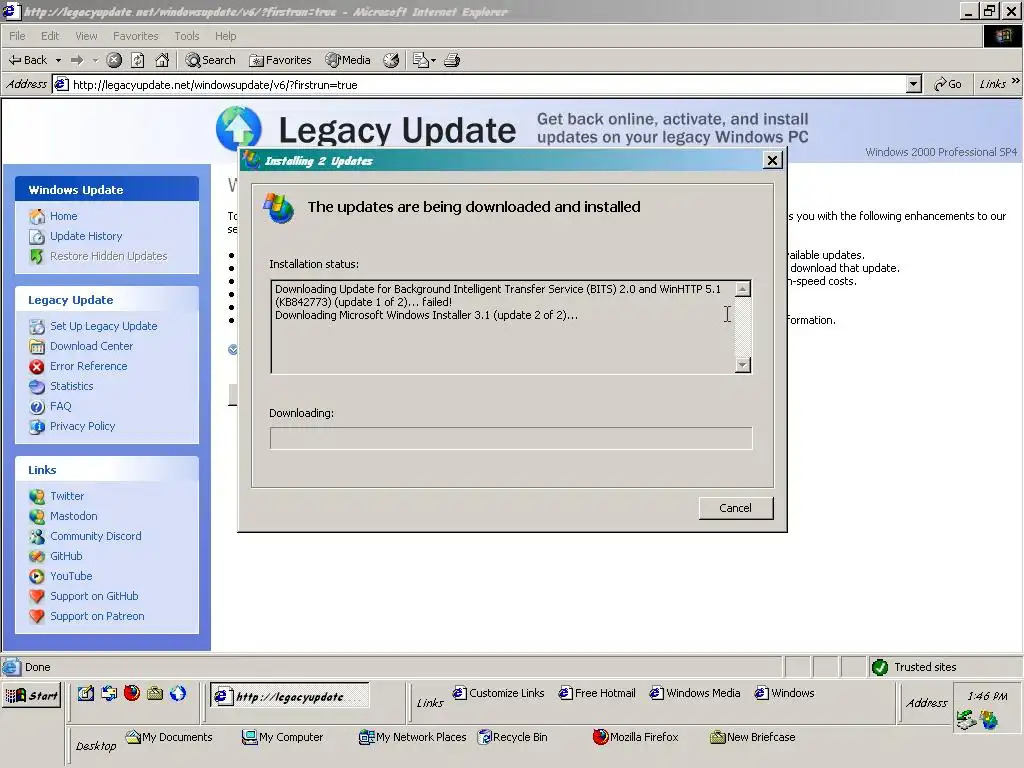This screenshot has width=1024, height=768.
Task: Open the Download Center link
Action: [91, 346]
